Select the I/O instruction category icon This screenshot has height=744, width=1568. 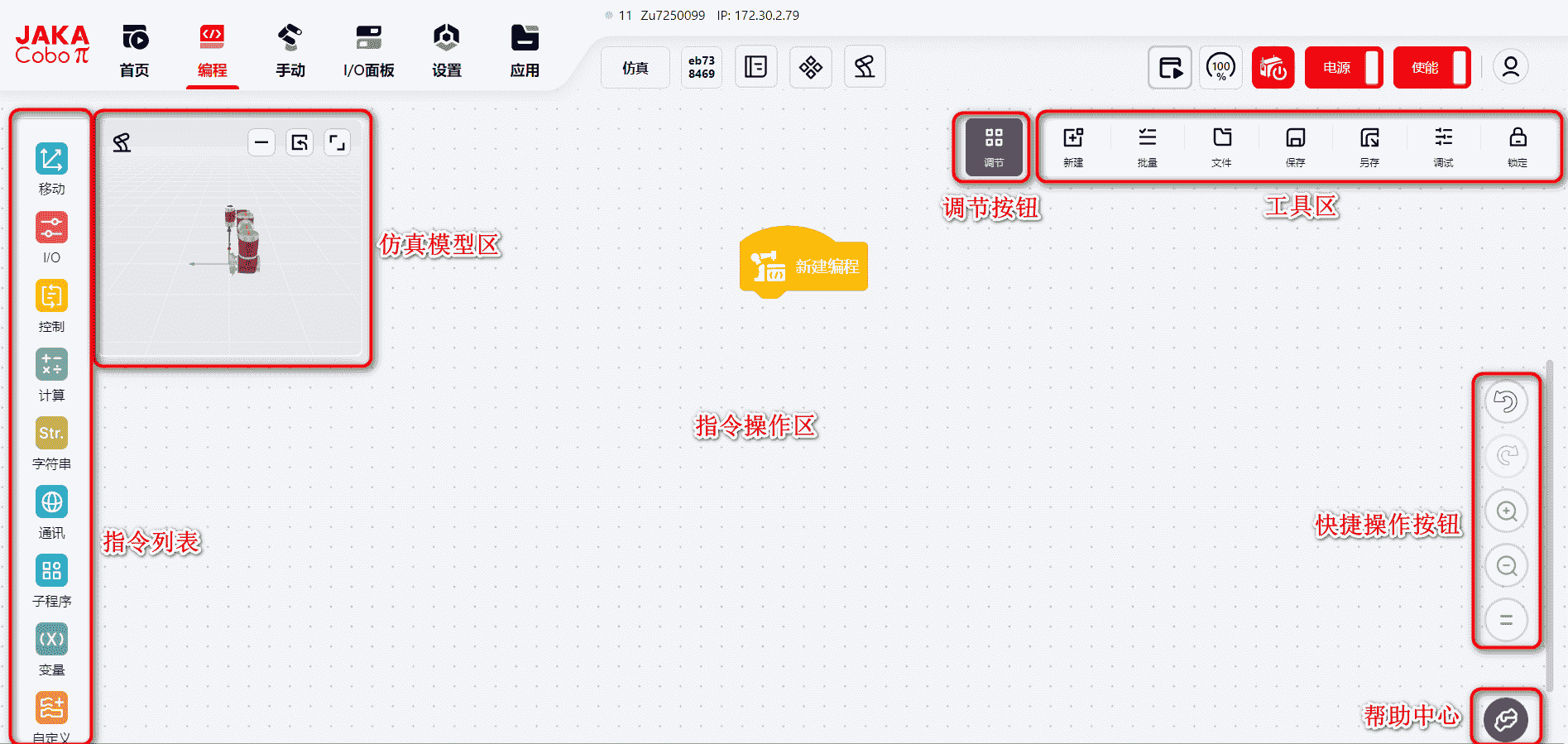[51, 228]
